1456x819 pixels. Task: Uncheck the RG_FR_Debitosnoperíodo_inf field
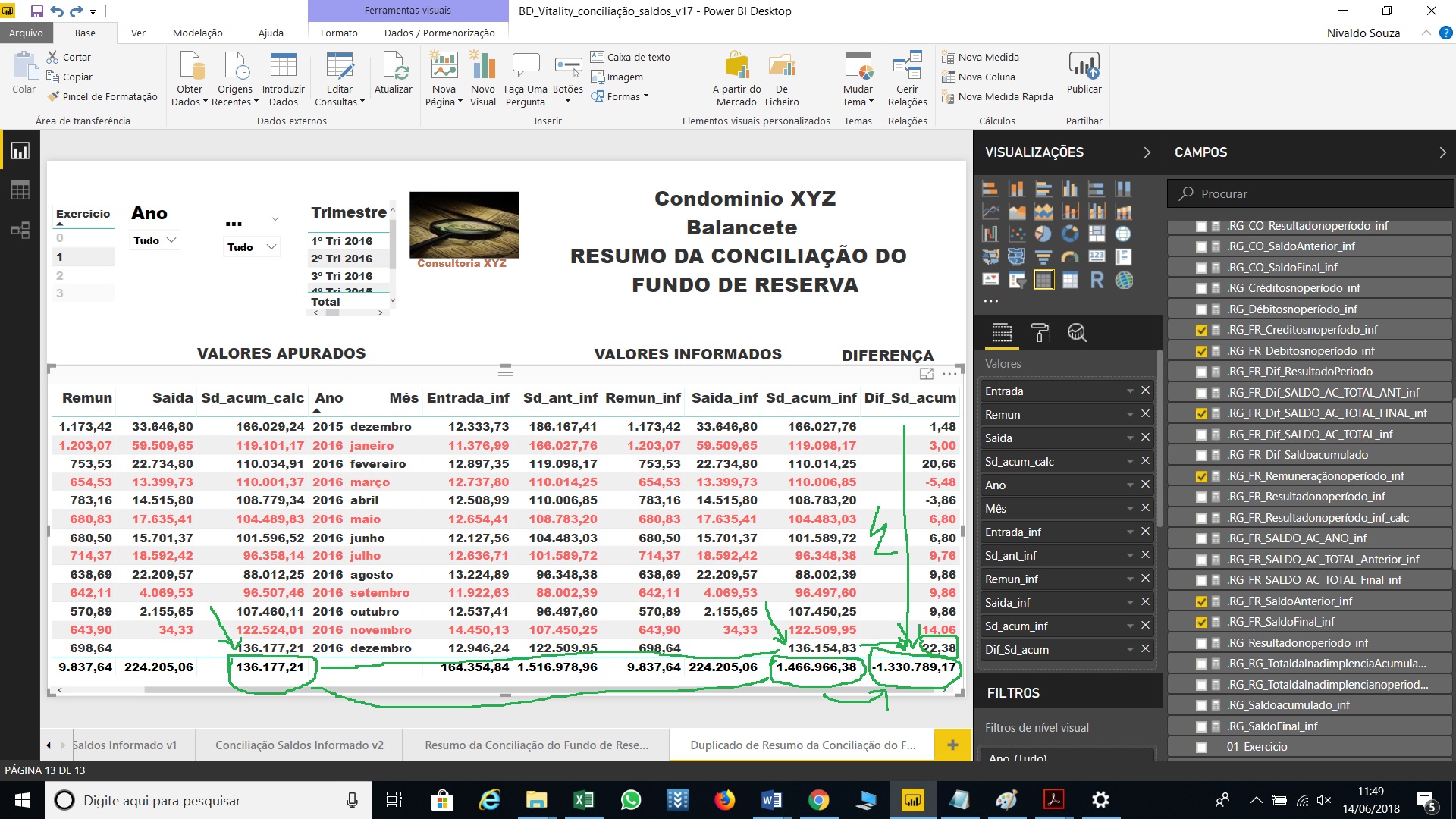[x=1201, y=351]
